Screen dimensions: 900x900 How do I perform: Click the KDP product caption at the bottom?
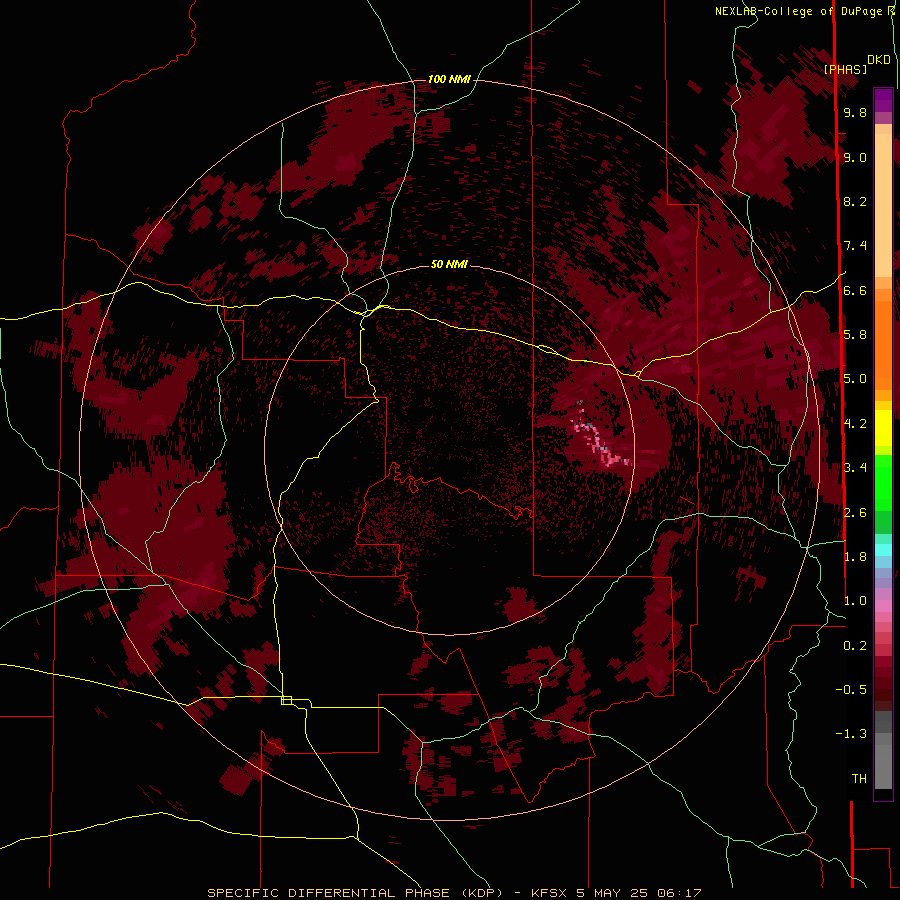click(x=454, y=893)
